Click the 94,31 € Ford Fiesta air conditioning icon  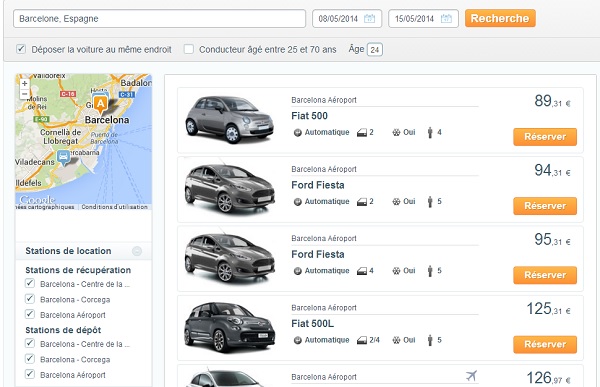[396, 202]
